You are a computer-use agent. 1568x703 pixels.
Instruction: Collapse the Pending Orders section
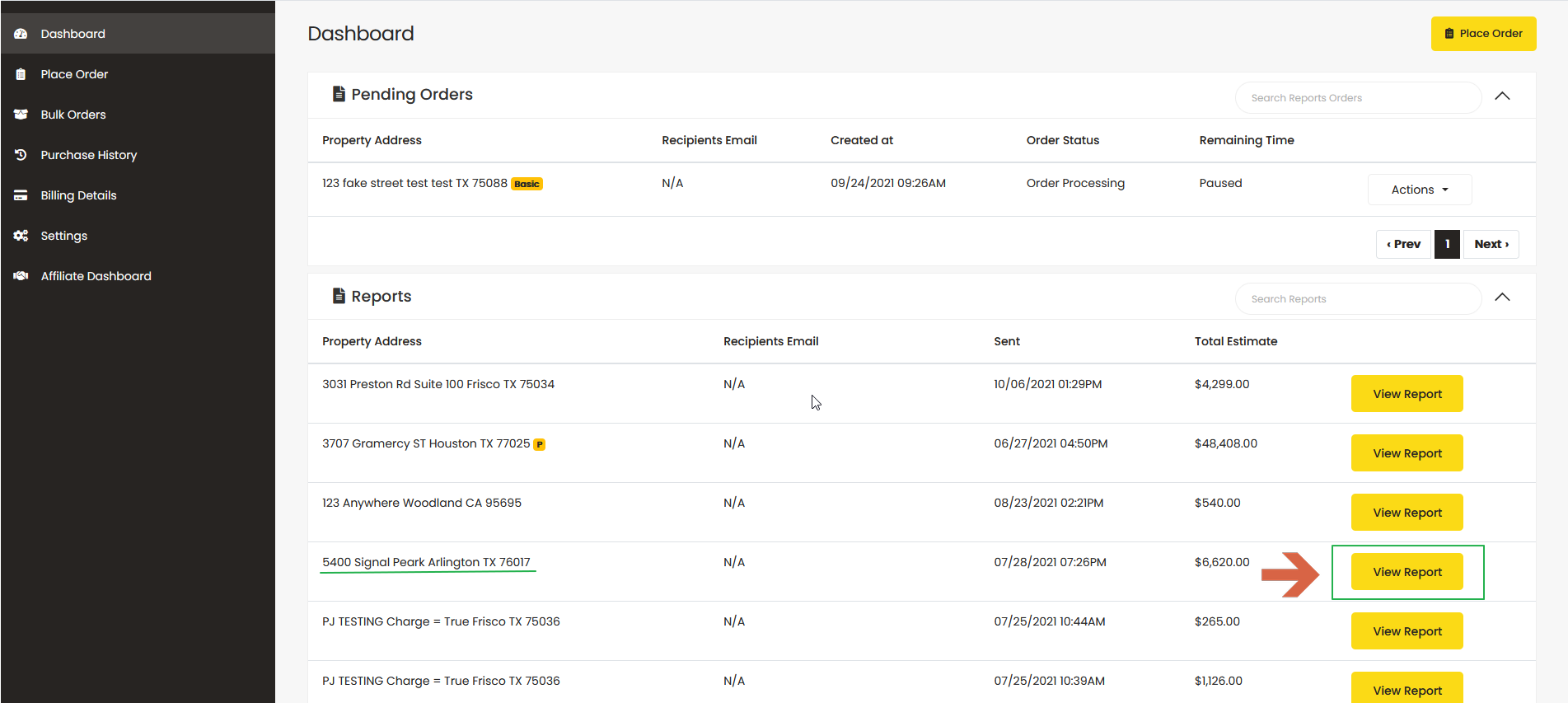coord(1502,96)
